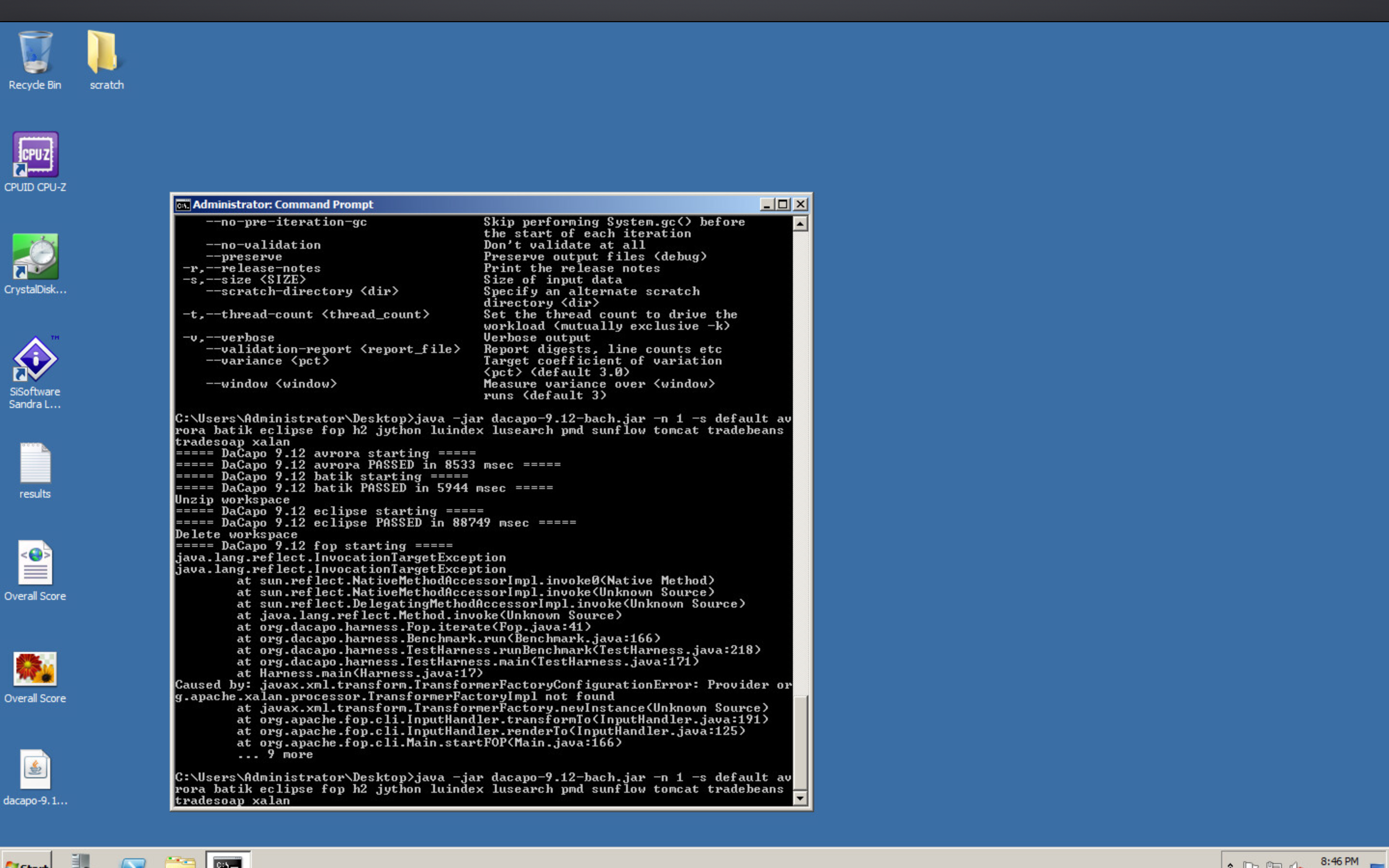Click the 8:46 PM tray clock
The width and height of the screenshot is (1389, 868).
click(1339, 861)
